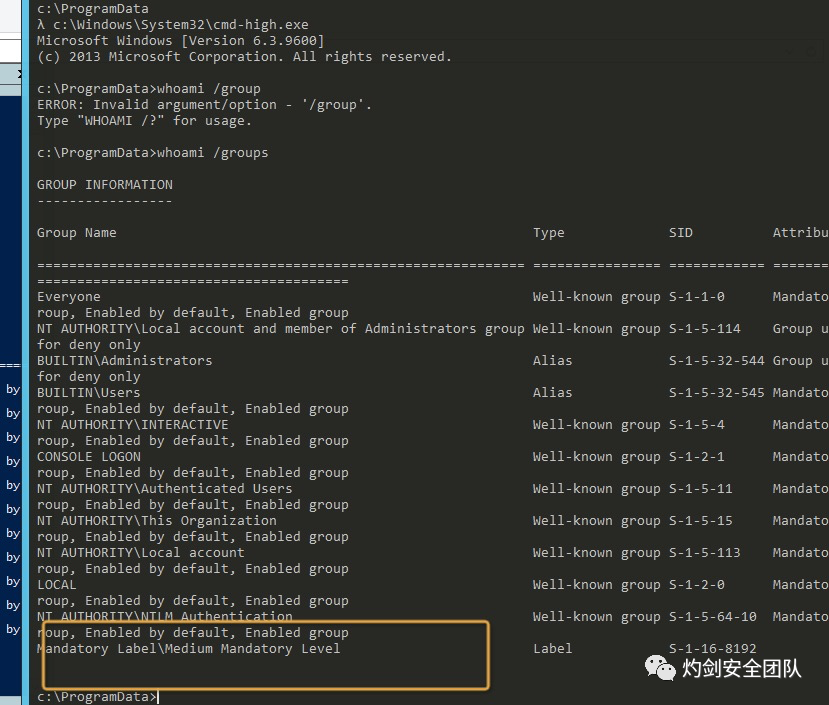Click 'Alias' type in BUILTIN\Users row

552,392
